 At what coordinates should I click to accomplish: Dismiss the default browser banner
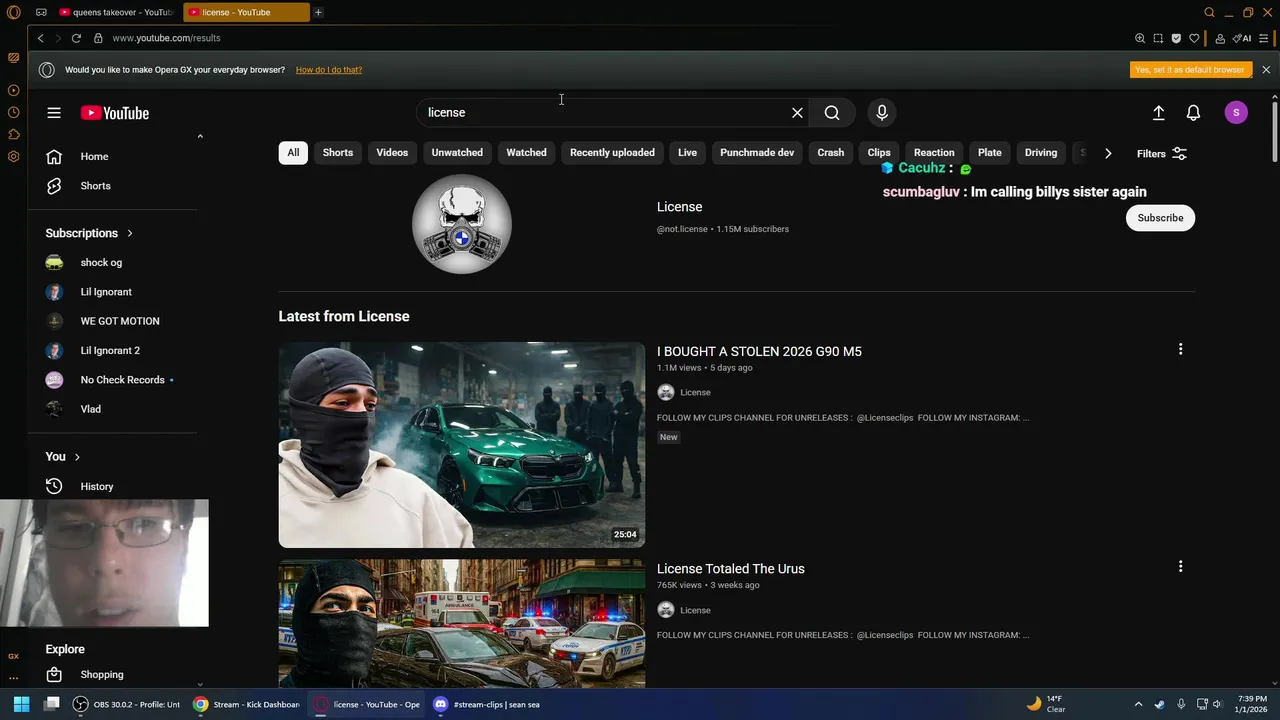[1266, 70]
